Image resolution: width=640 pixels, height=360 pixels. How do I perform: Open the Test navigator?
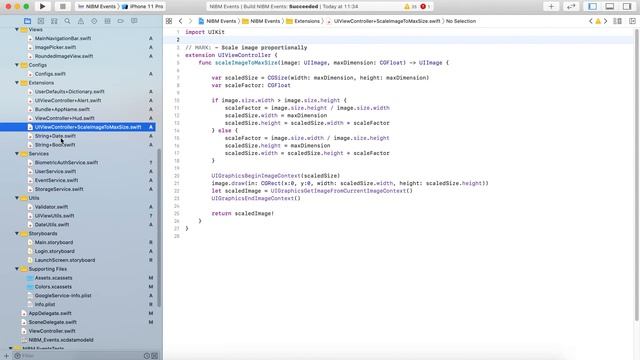(x=94, y=21)
